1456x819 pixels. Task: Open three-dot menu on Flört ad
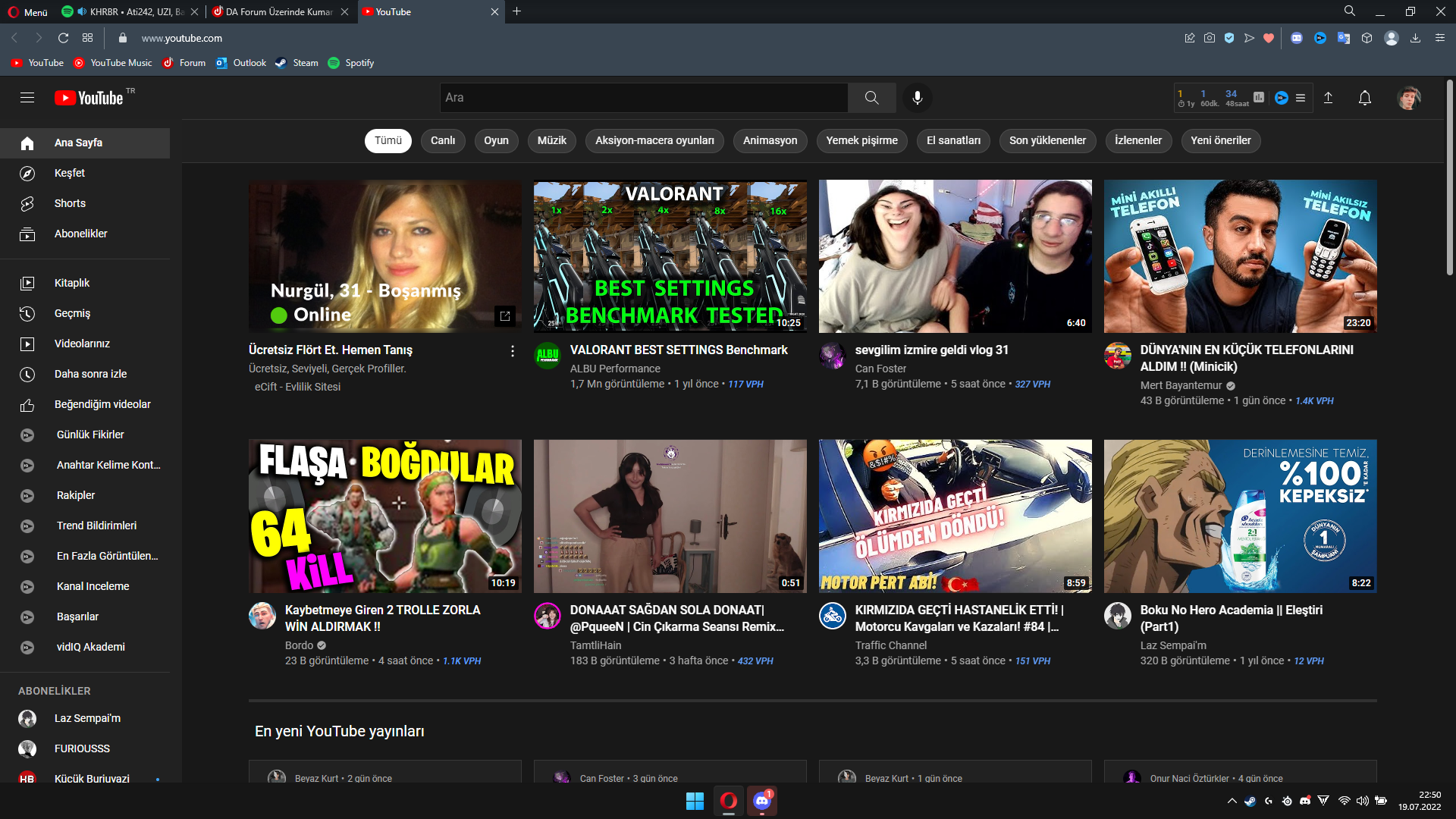point(513,351)
